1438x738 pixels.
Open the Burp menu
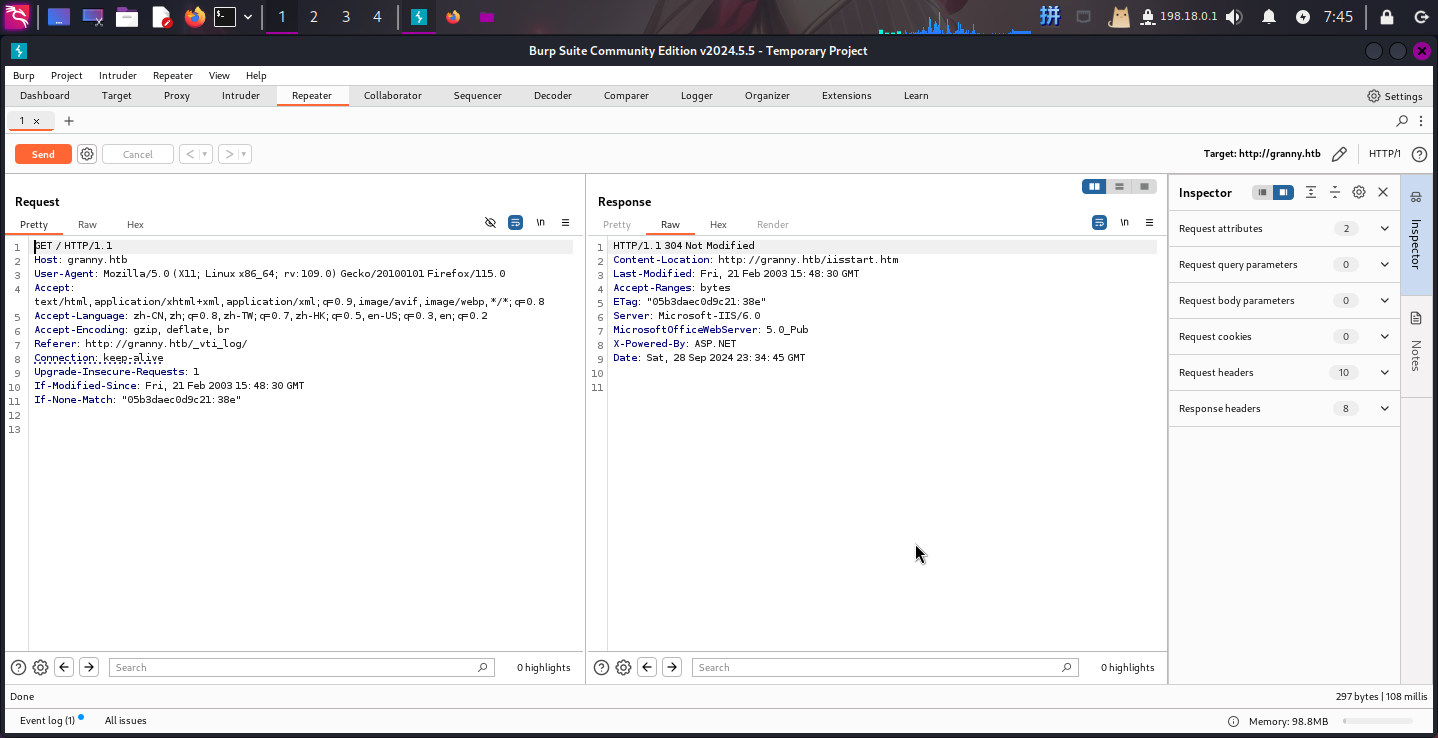click(23, 75)
